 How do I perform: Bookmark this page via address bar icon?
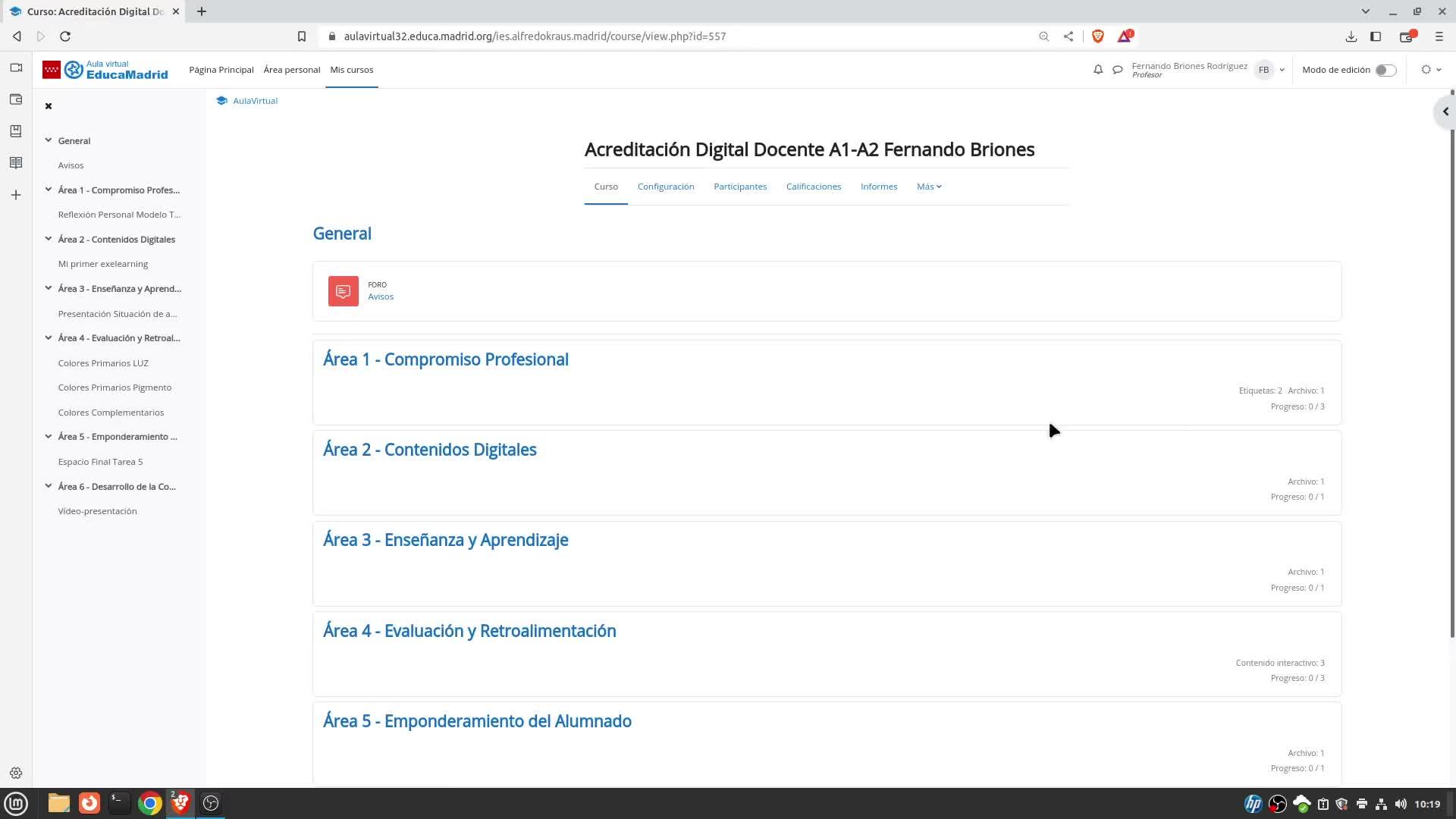pos(302,36)
